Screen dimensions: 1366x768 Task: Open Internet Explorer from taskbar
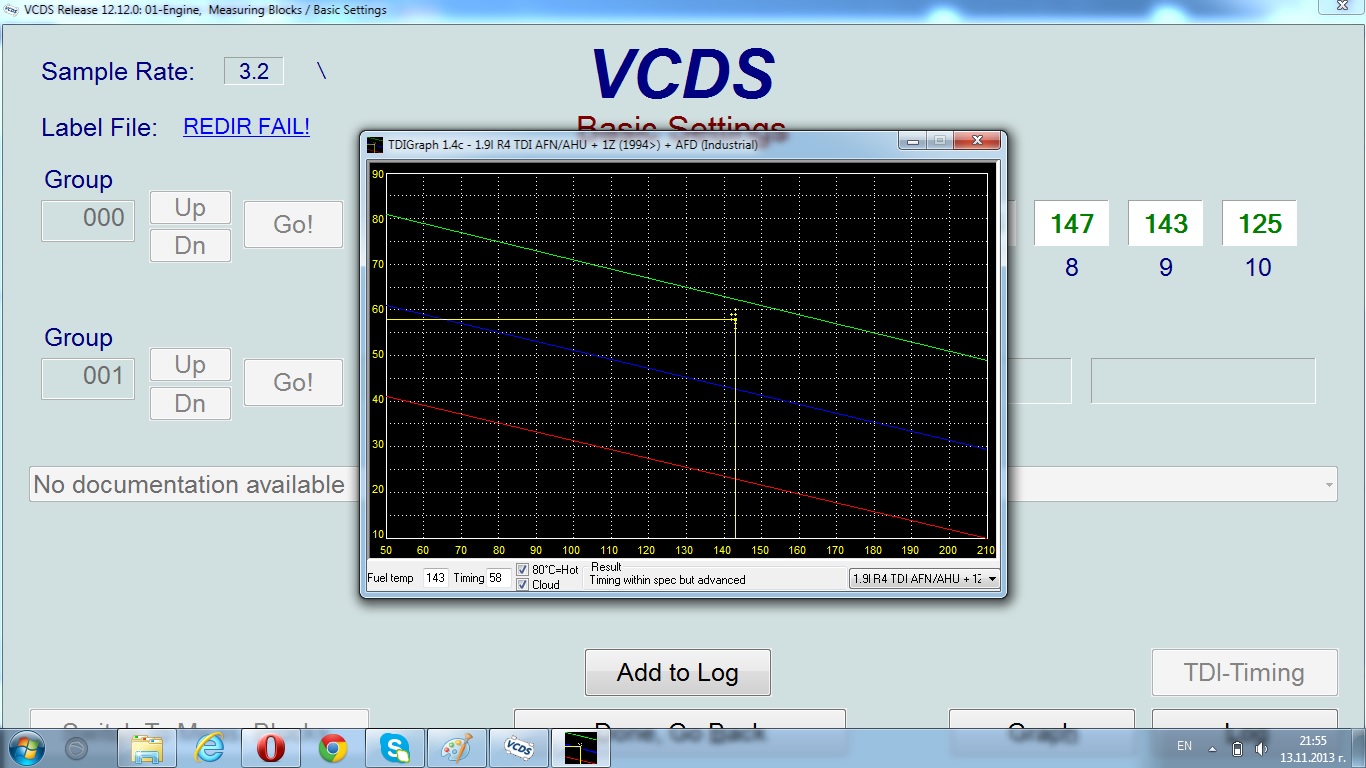(x=210, y=748)
